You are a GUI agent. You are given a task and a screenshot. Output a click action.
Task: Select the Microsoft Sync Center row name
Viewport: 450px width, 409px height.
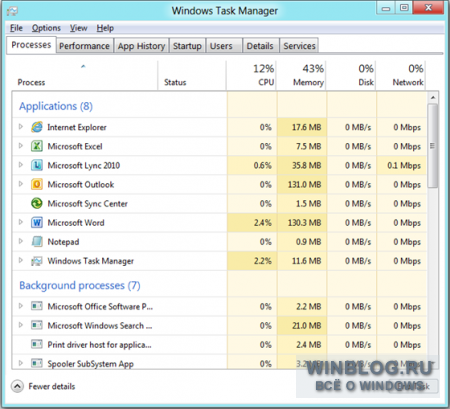point(87,204)
